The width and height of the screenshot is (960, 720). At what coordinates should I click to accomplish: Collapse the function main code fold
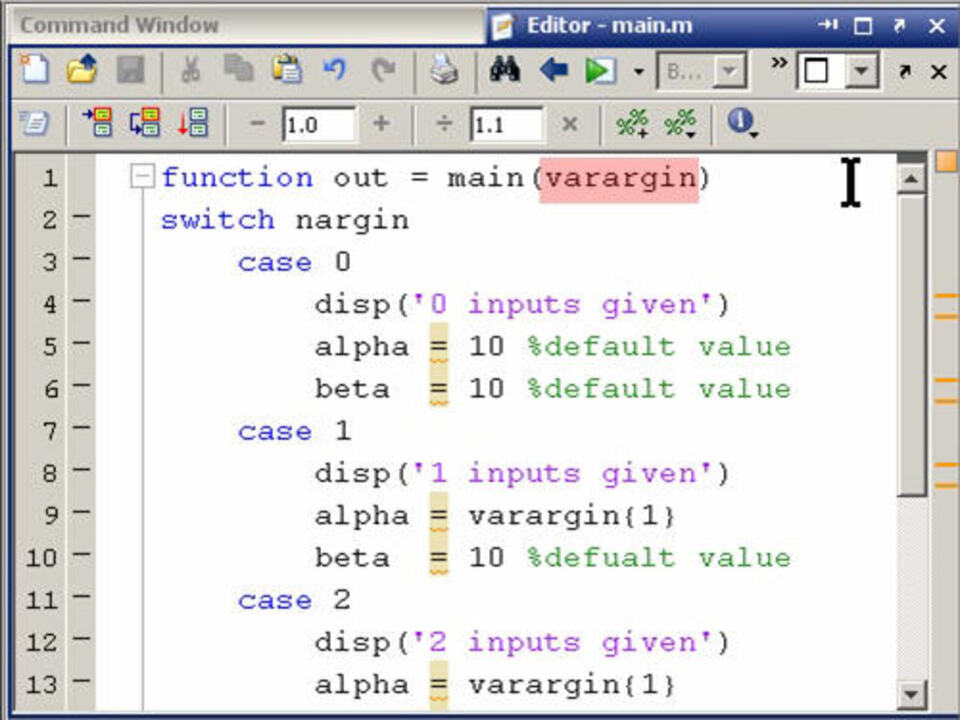144,178
